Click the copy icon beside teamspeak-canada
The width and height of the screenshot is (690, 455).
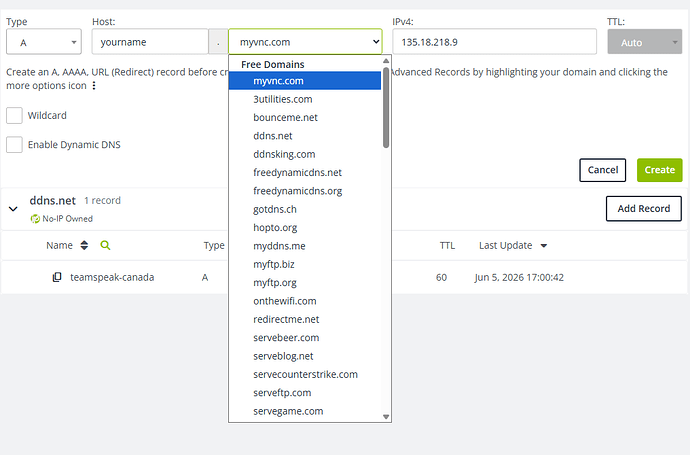click(x=57, y=277)
